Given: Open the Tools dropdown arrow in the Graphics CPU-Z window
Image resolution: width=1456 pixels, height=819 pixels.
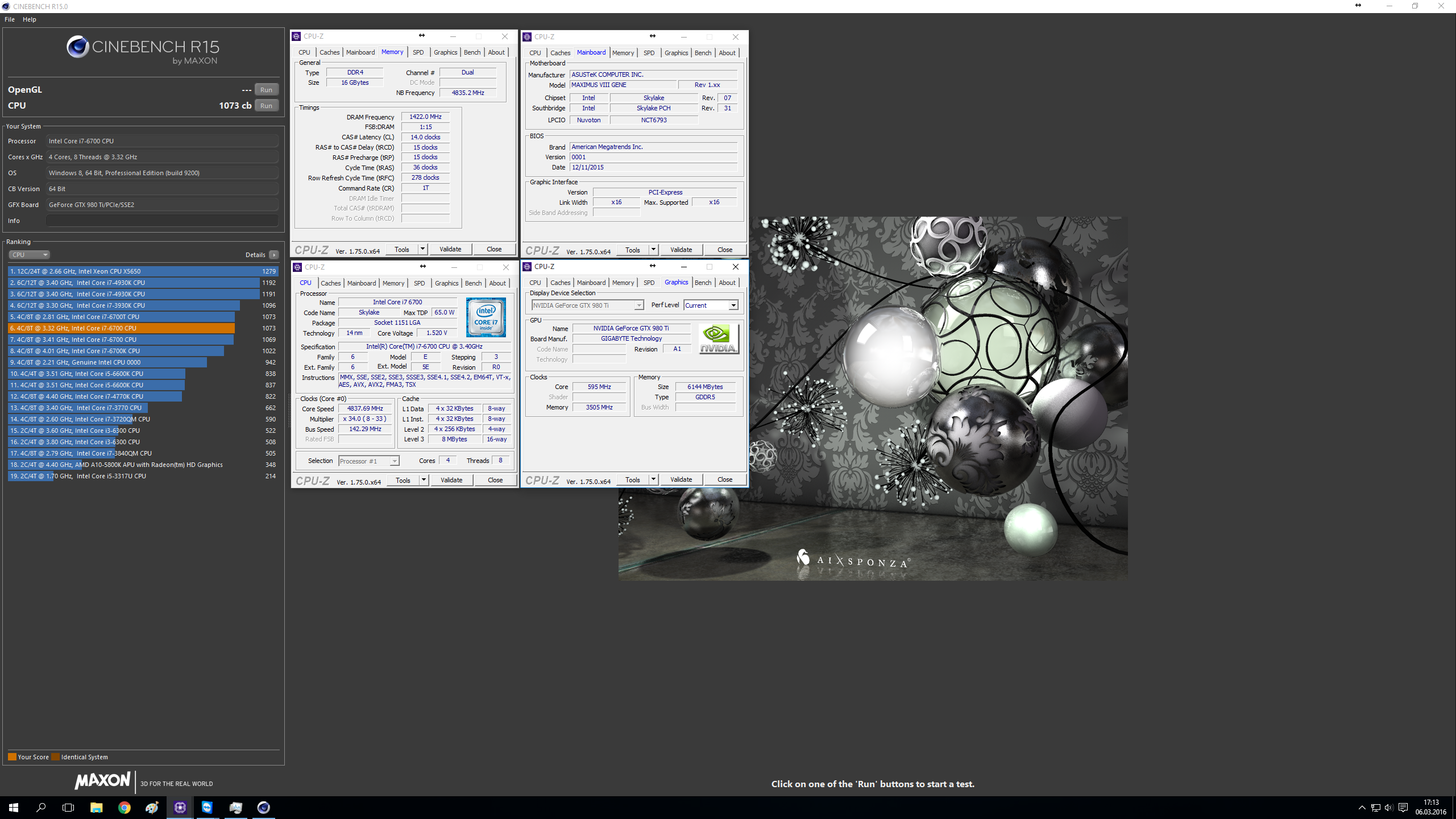Looking at the screenshot, I should coord(653,479).
